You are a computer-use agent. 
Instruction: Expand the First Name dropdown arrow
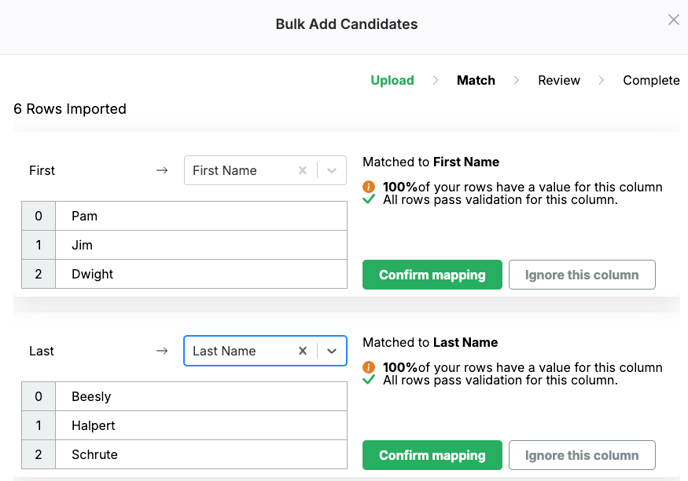point(332,171)
